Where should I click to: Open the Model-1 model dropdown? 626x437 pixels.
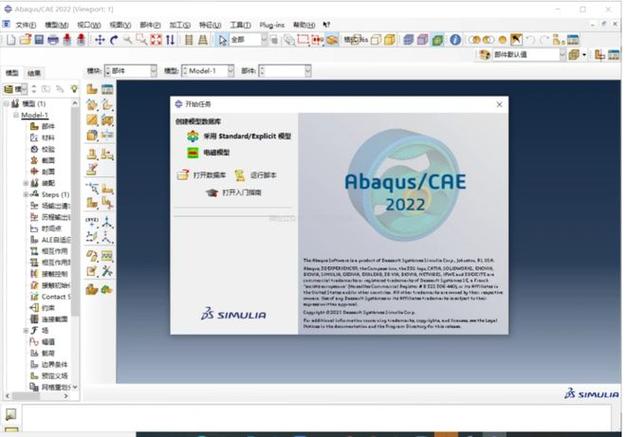208,71
